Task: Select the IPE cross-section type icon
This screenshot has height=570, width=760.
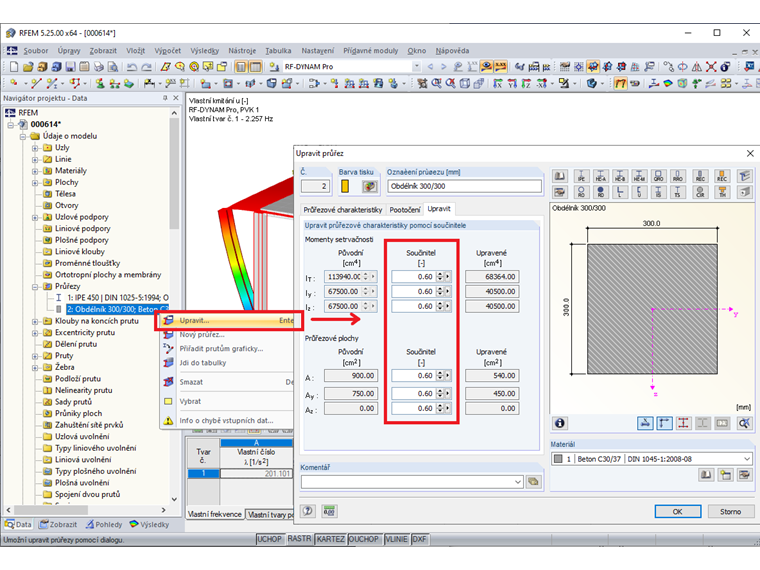Action: 582,176
